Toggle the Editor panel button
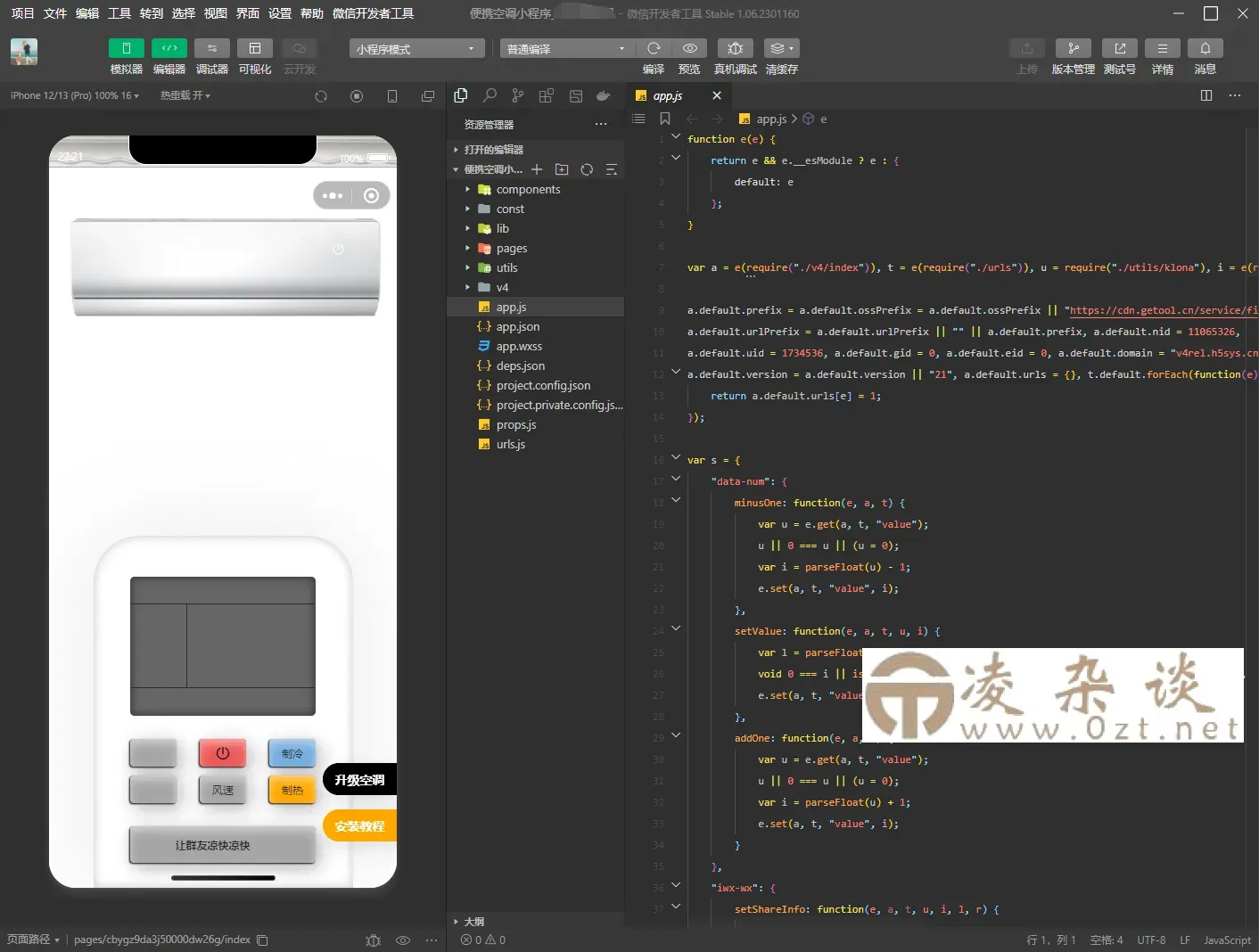1259x952 pixels. (169, 48)
